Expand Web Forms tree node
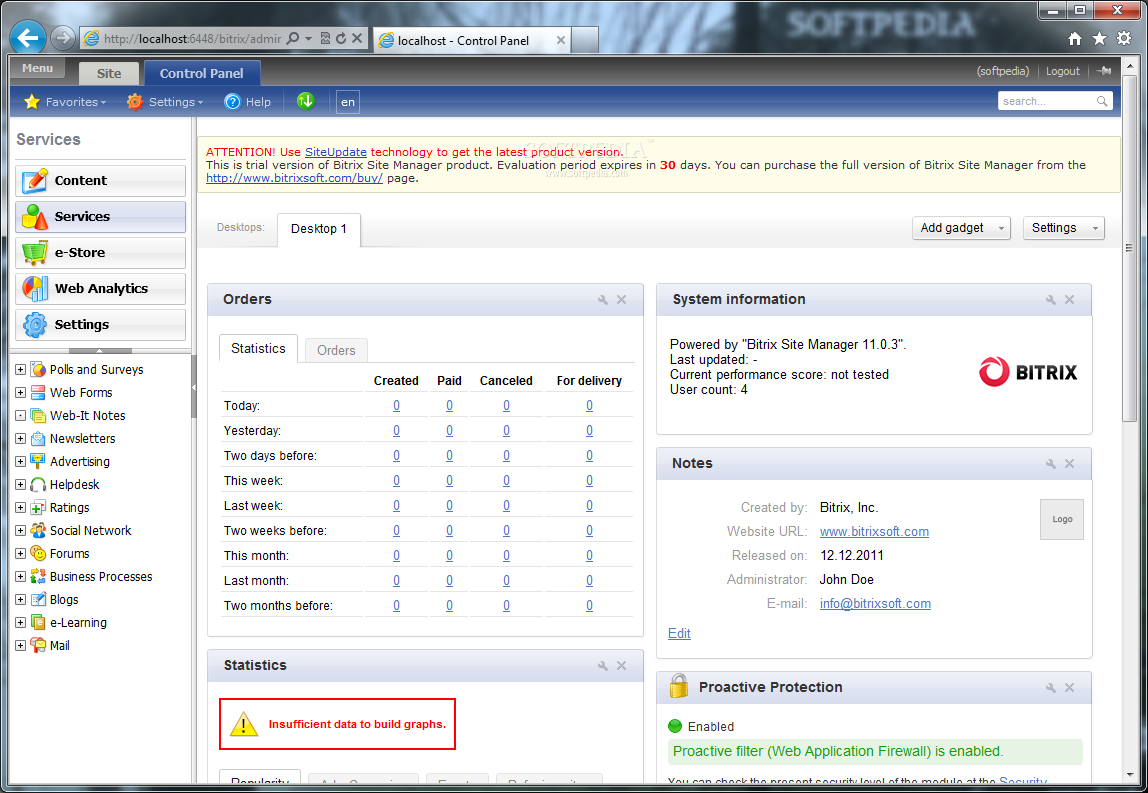Screen dimensions: 1148x793 pos(20,392)
